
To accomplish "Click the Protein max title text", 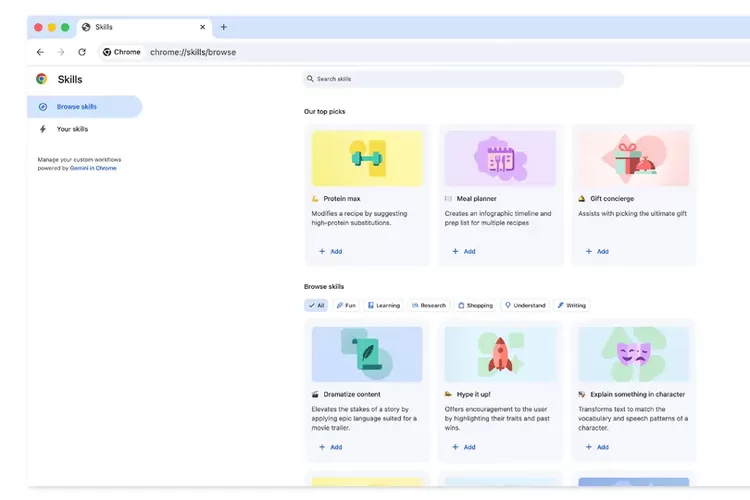I will (342, 199).
